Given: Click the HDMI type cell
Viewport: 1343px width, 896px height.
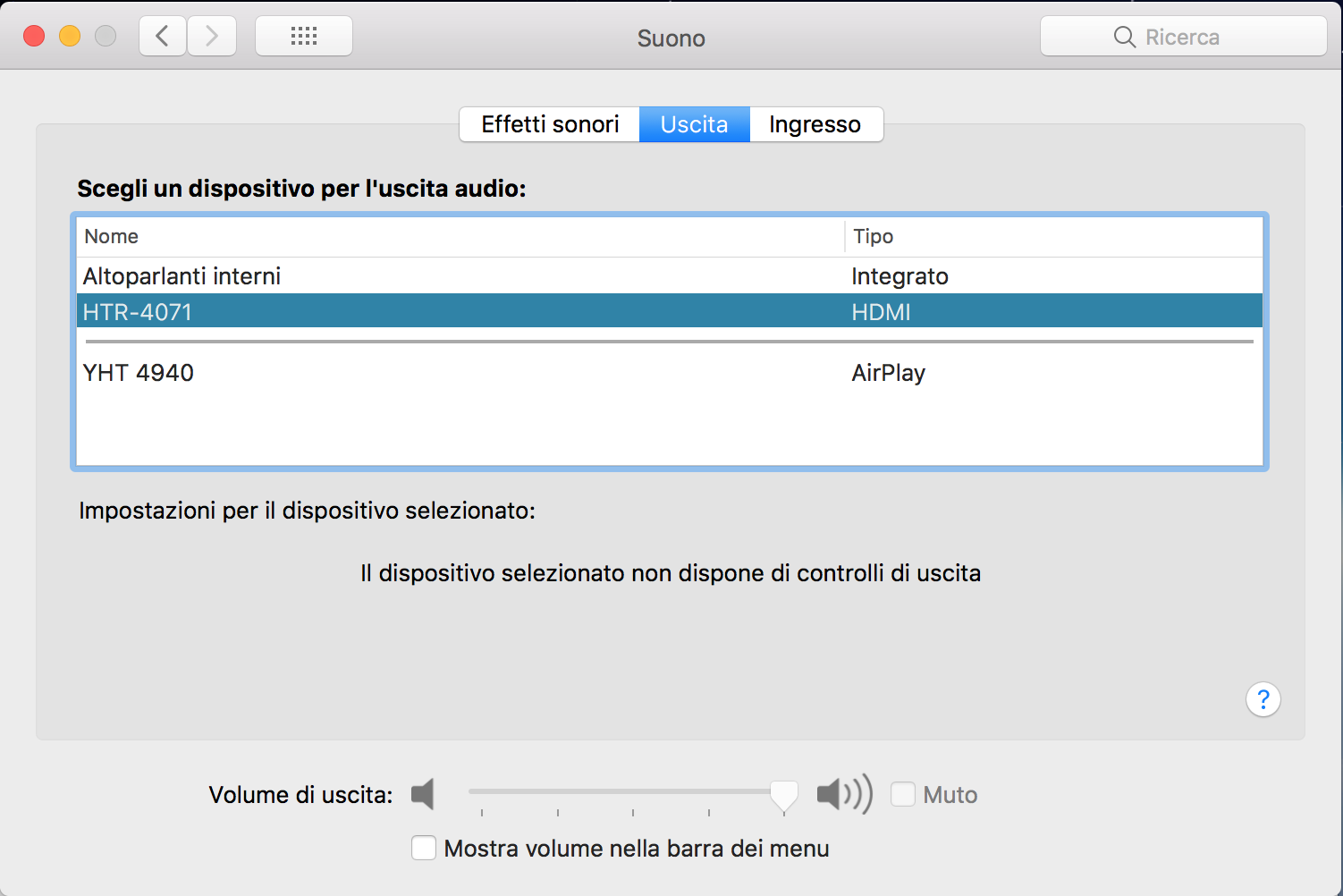Looking at the screenshot, I should (881, 312).
